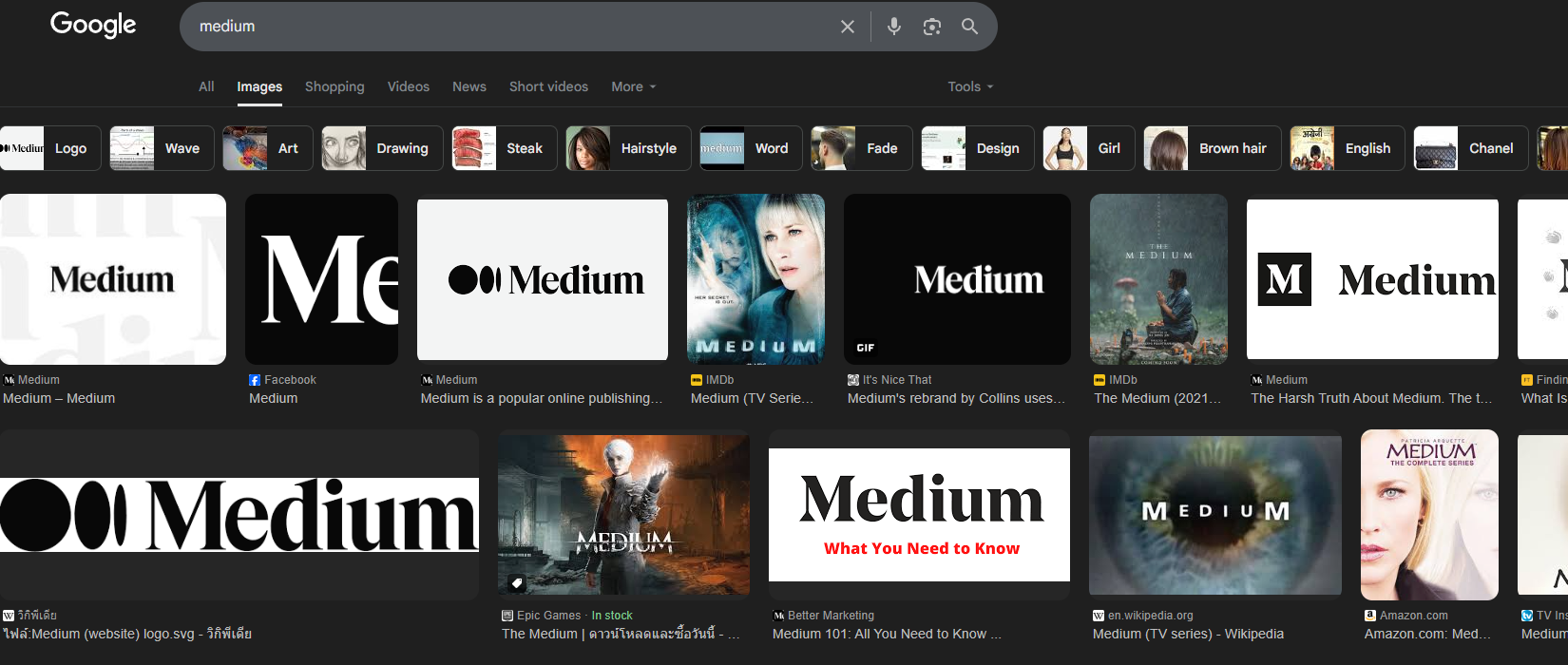The image size is (1568, 665).
Task: Choose the Hairstyle filter chip
Action: click(629, 148)
